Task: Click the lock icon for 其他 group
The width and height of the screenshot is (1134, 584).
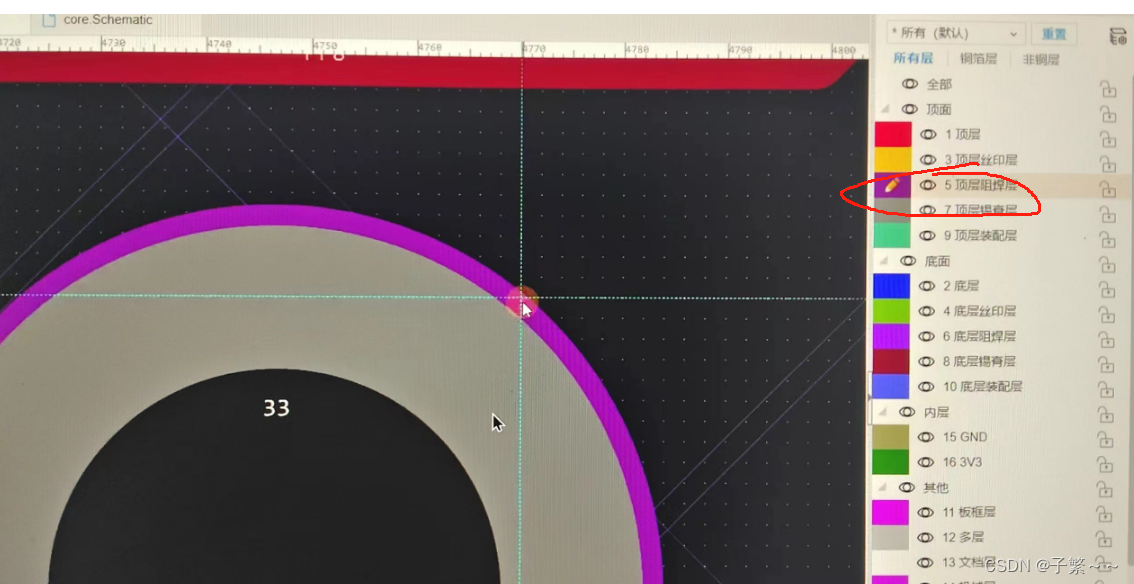Action: (1106, 491)
